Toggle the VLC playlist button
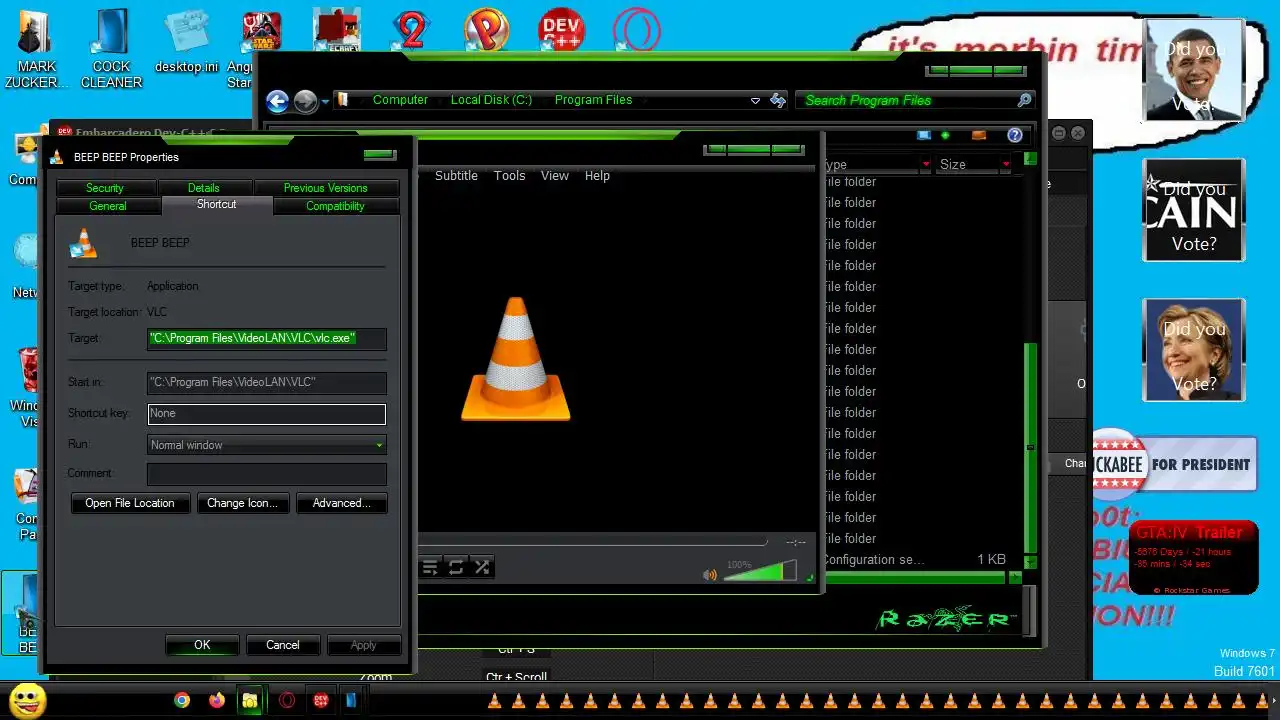The image size is (1280, 720). [430, 567]
